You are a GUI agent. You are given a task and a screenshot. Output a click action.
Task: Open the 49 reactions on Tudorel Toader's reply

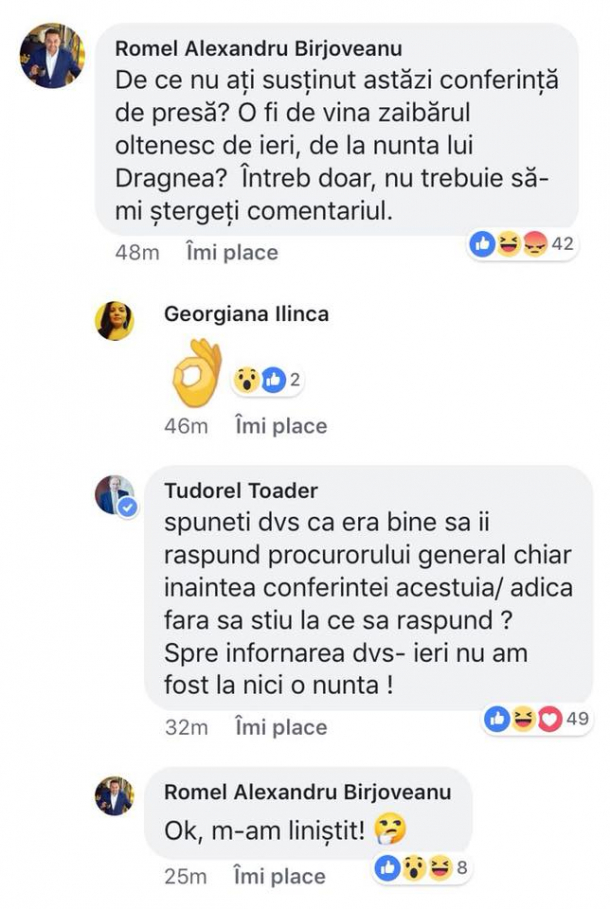(536, 717)
